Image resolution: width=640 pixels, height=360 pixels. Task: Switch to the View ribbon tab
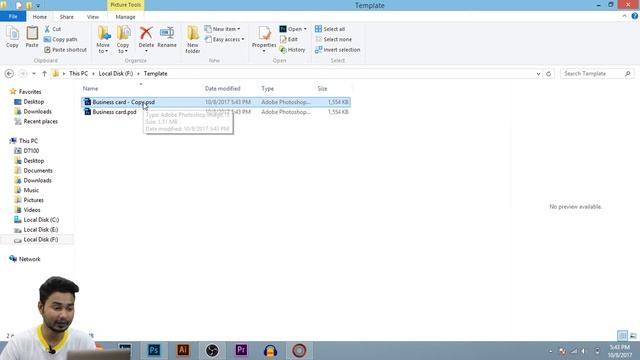[x=93, y=17]
